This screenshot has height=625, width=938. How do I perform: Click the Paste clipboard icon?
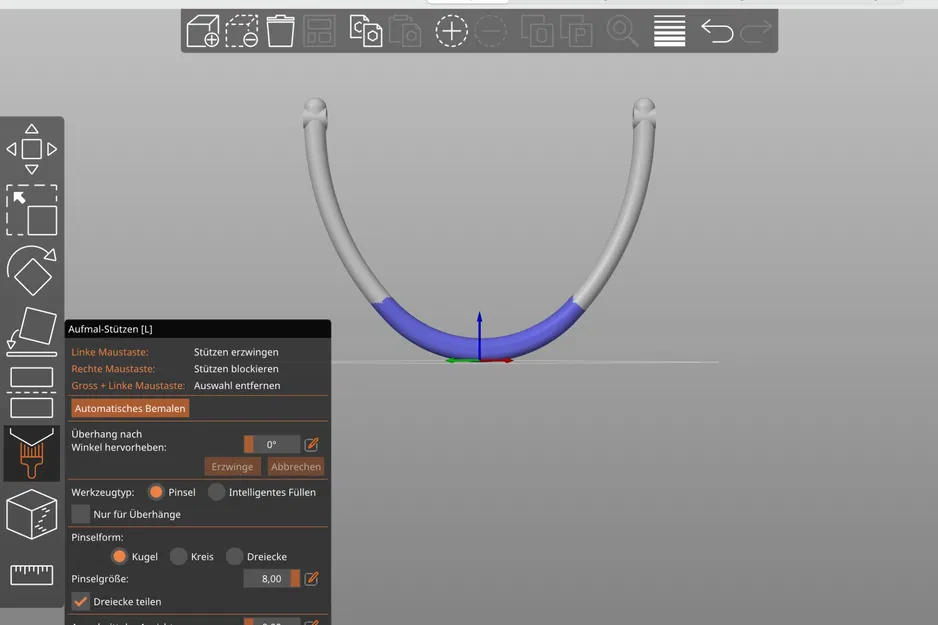click(405, 31)
